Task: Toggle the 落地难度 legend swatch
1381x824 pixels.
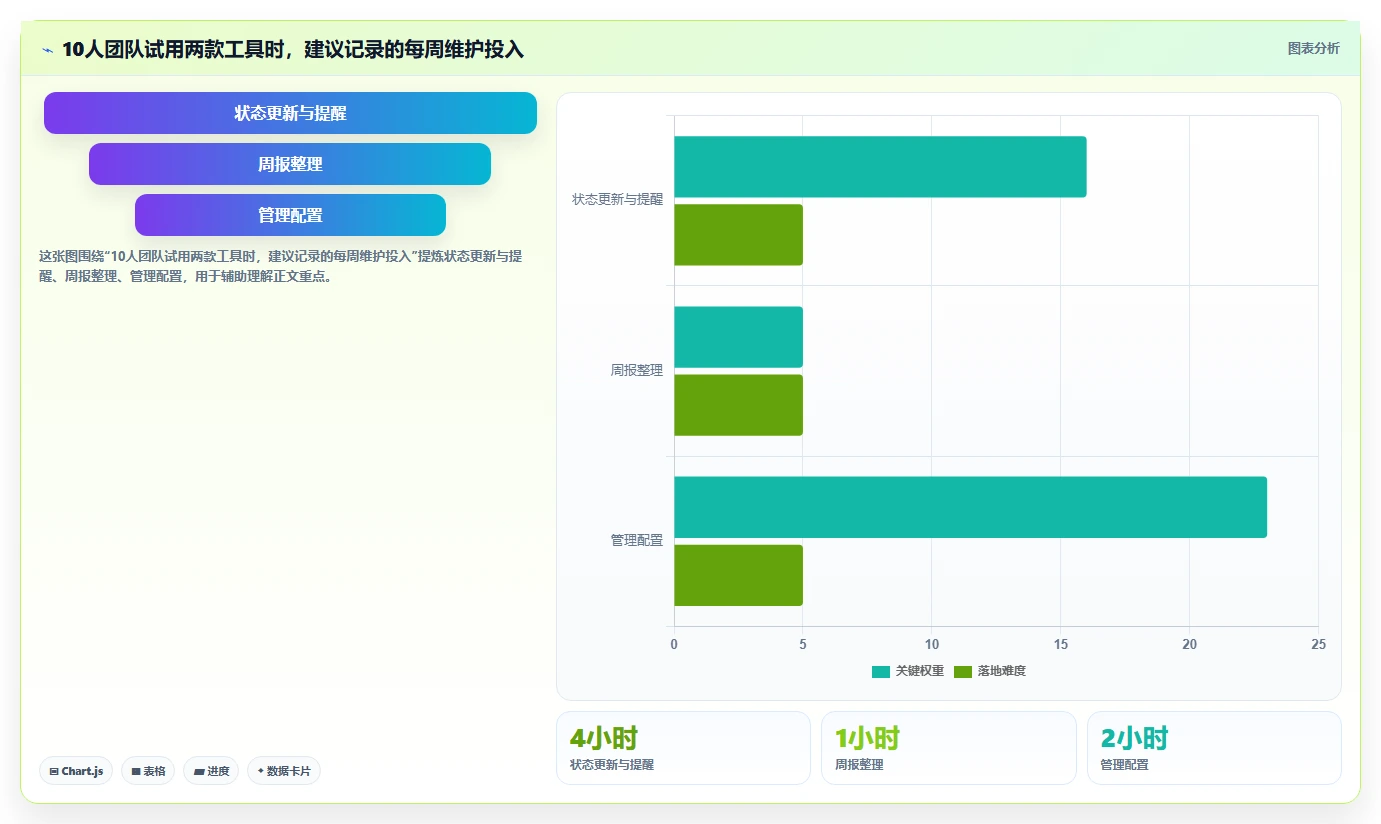Action: coord(963,671)
